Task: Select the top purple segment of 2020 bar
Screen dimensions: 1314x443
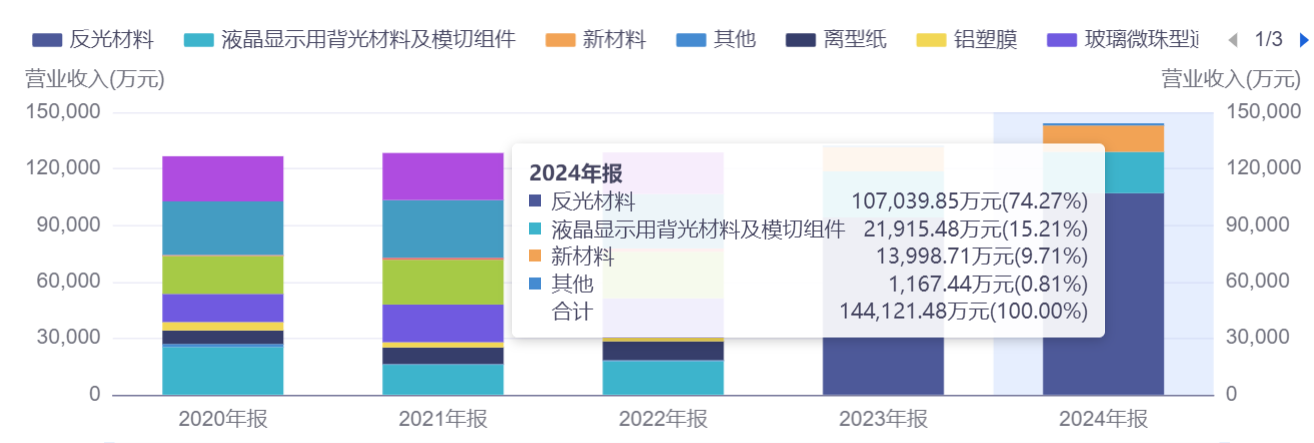Action: [223, 179]
